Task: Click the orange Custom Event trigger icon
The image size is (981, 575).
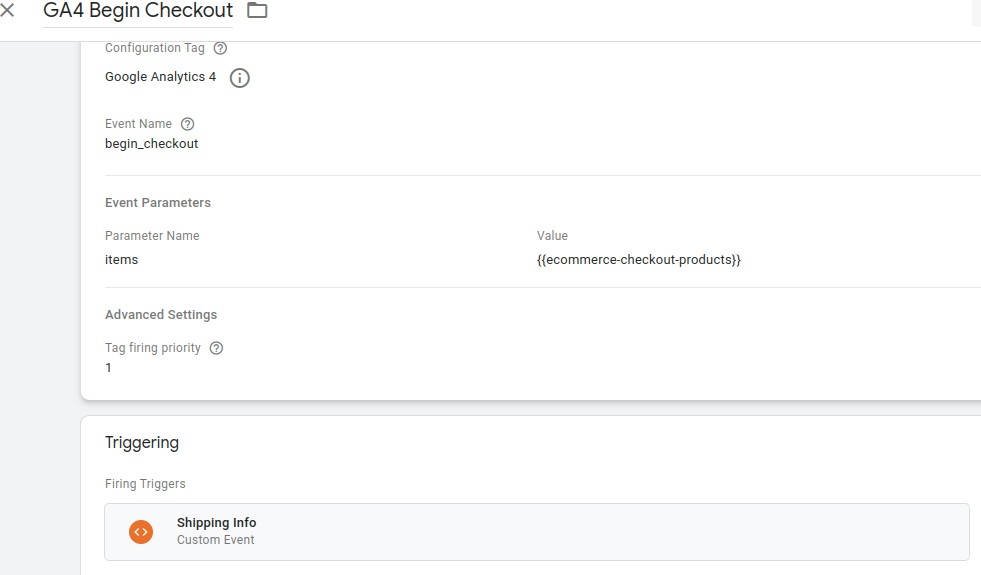Action: [141, 532]
